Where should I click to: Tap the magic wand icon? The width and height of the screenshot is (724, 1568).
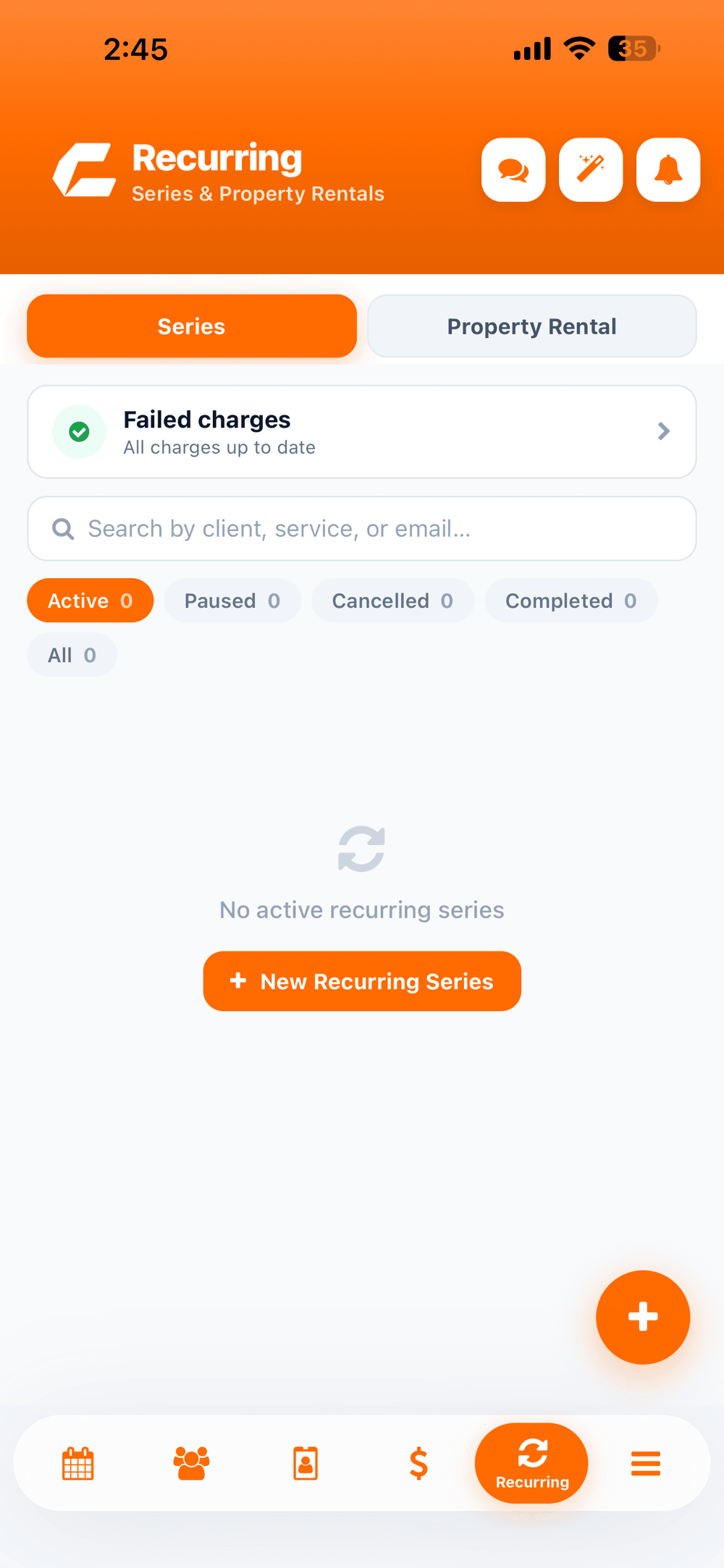tap(591, 170)
